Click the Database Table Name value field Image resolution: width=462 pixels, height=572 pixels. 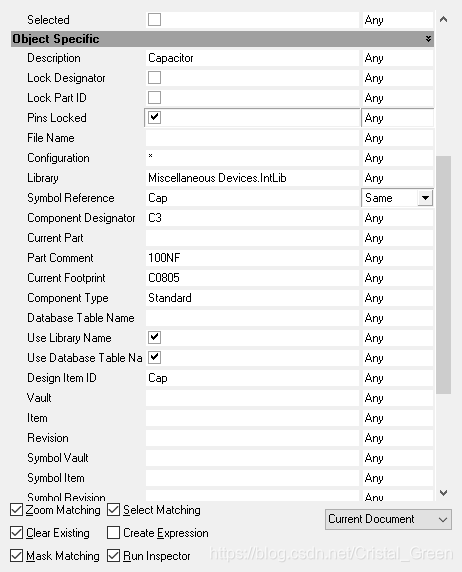tap(252, 318)
